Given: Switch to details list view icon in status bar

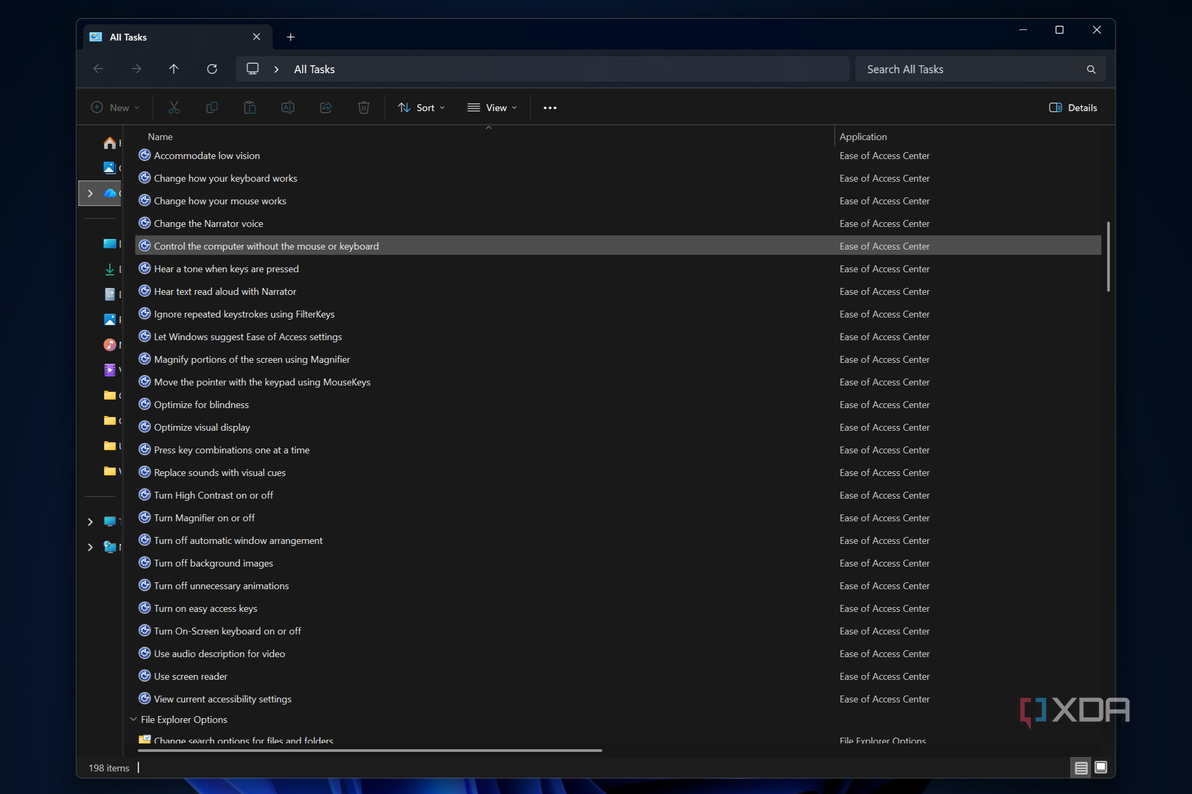Looking at the screenshot, I should [1080, 768].
